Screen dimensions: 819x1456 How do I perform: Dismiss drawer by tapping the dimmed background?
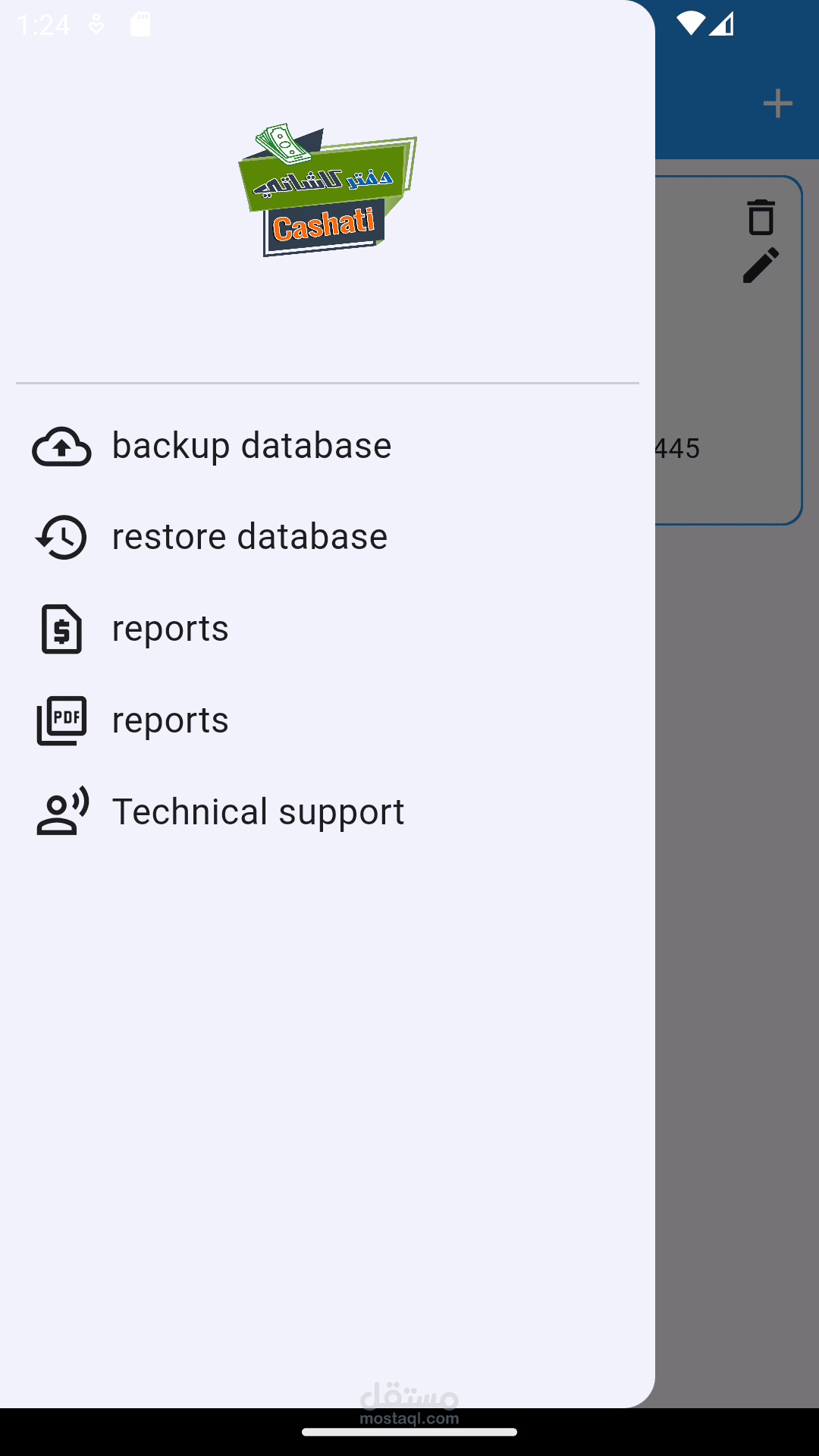point(736,910)
